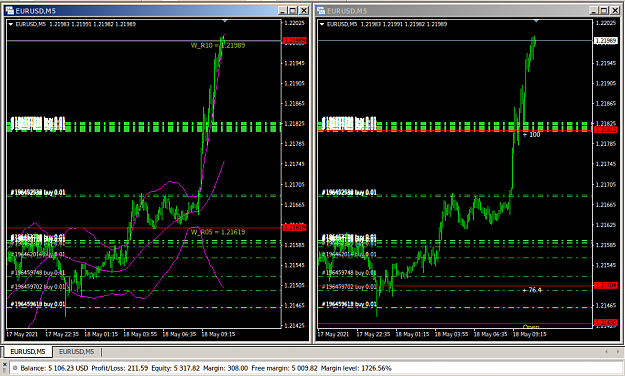Select order #196459619 buy 0.01 in the right chart

pyautogui.click(x=349, y=304)
